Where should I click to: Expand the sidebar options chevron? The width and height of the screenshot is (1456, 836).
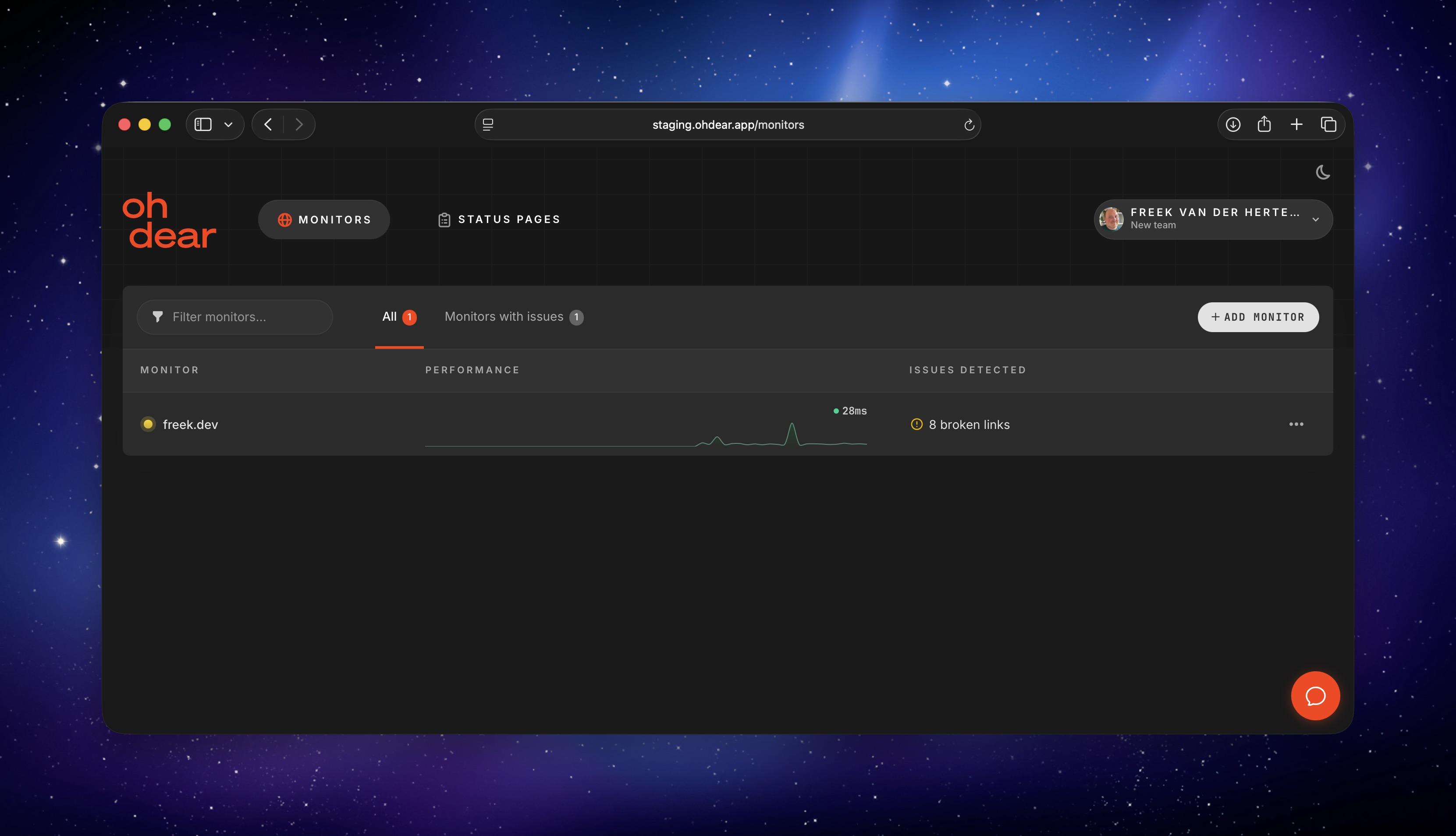228,124
